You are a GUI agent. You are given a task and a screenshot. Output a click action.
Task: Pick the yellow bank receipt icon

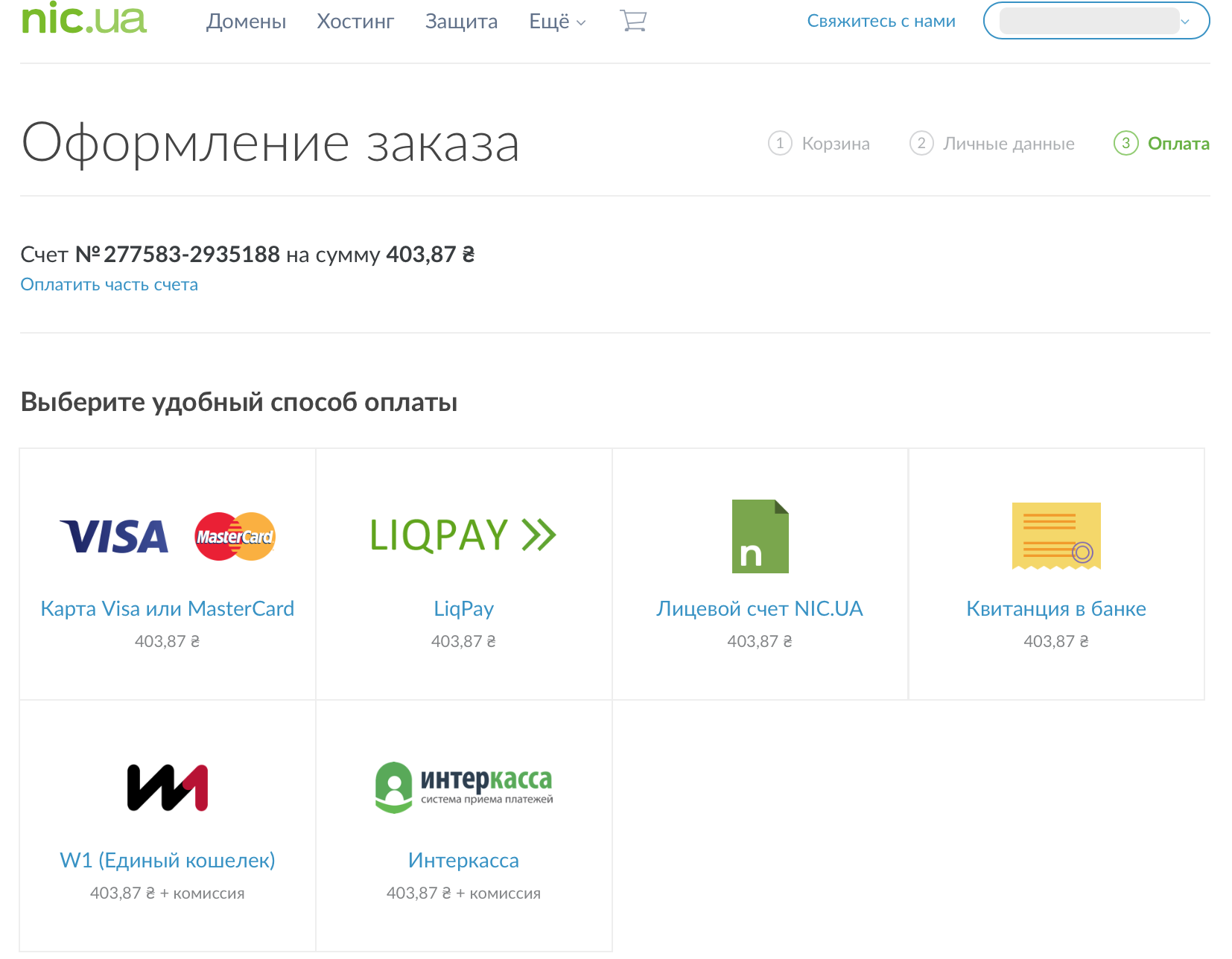1056,536
